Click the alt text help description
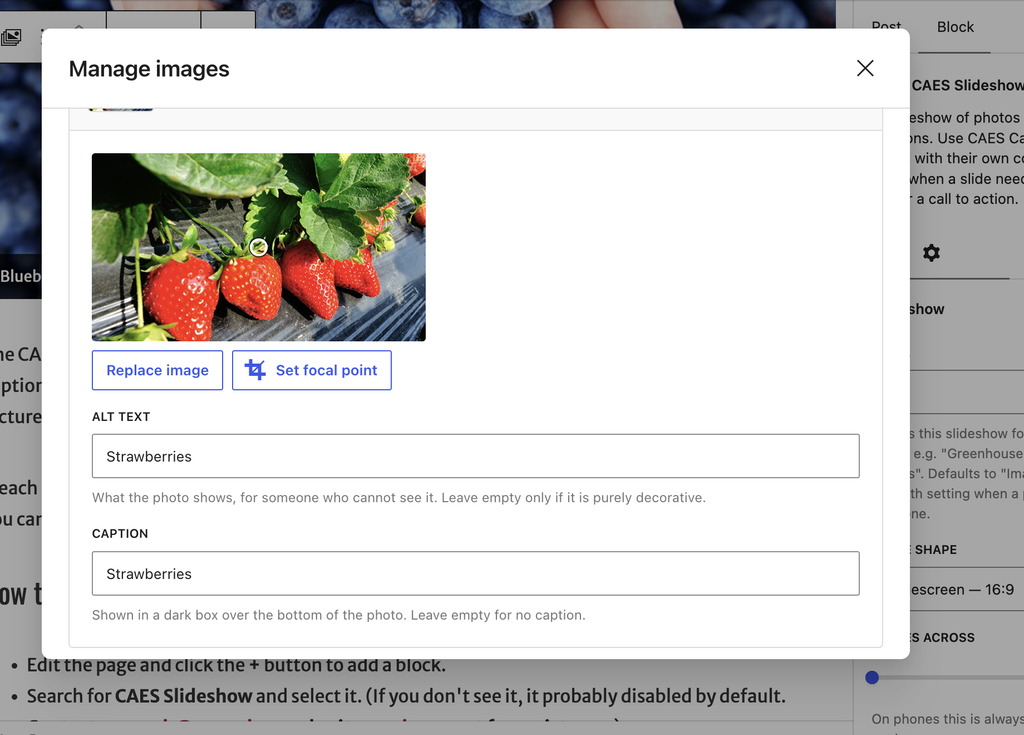Image resolution: width=1024 pixels, height=735 pixels. point(399,498)
